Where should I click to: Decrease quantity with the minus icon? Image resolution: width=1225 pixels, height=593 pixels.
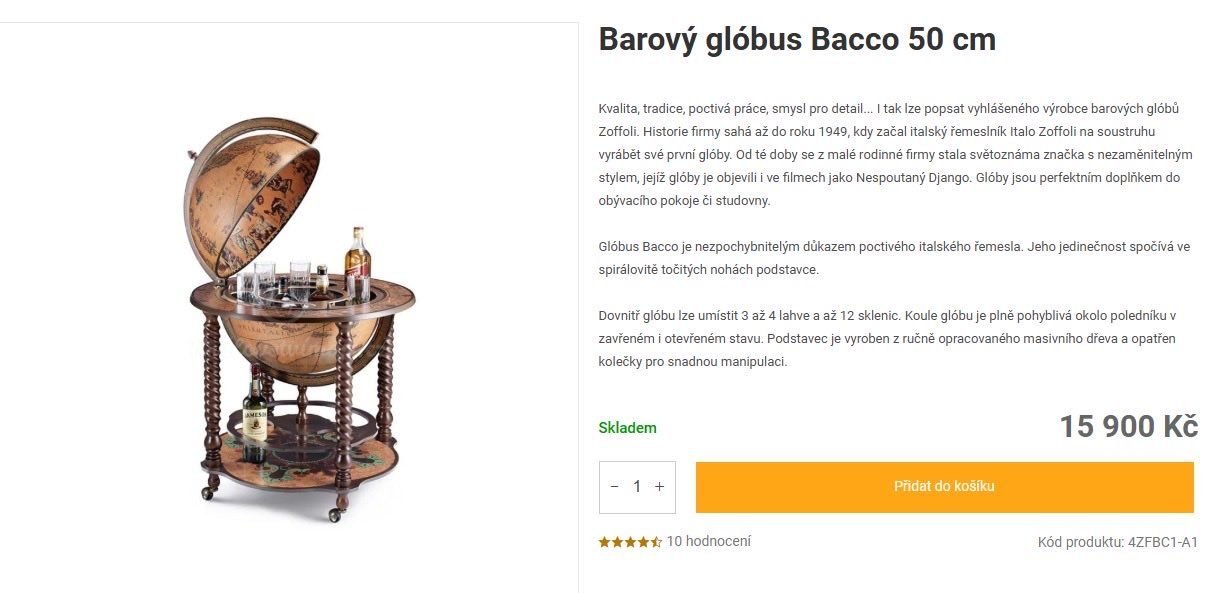(615, 487)
